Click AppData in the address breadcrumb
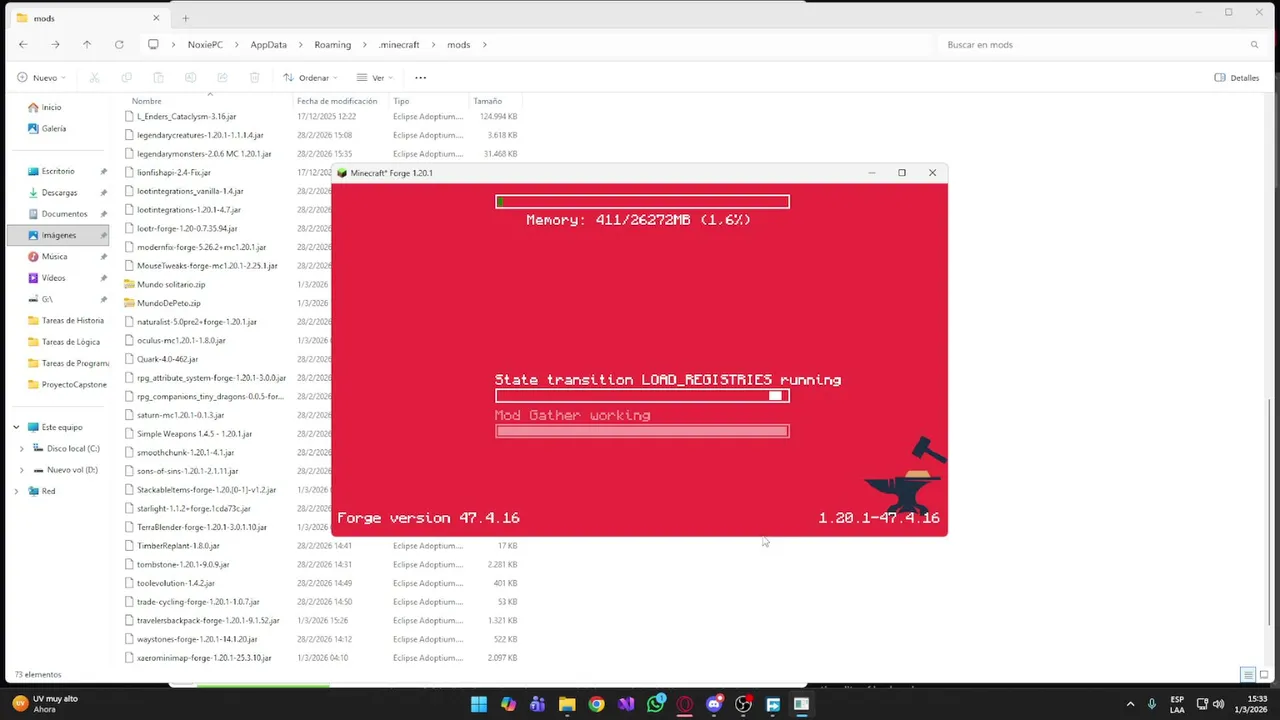The height and width of the screenshot is (720, 1280). pyautogui.click(x=269, y=45)
